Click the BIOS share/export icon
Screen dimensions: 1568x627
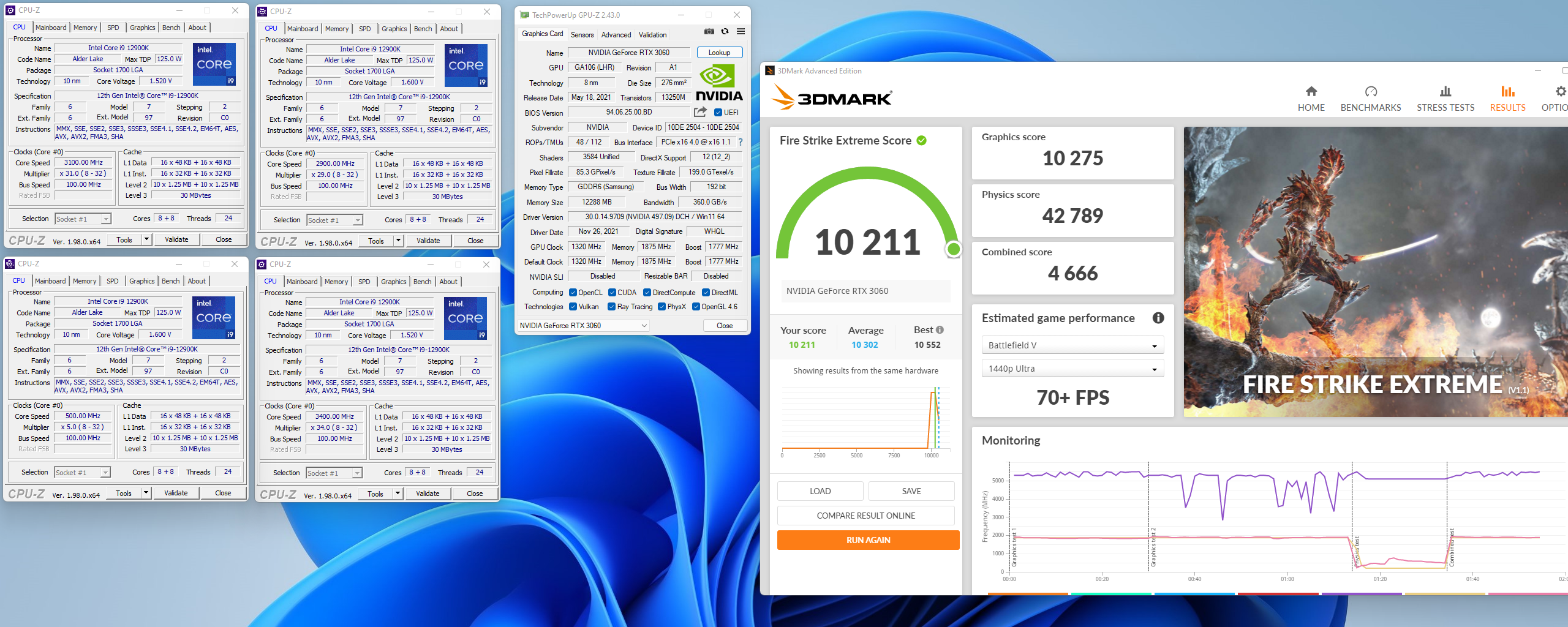[x=700, y=112]
